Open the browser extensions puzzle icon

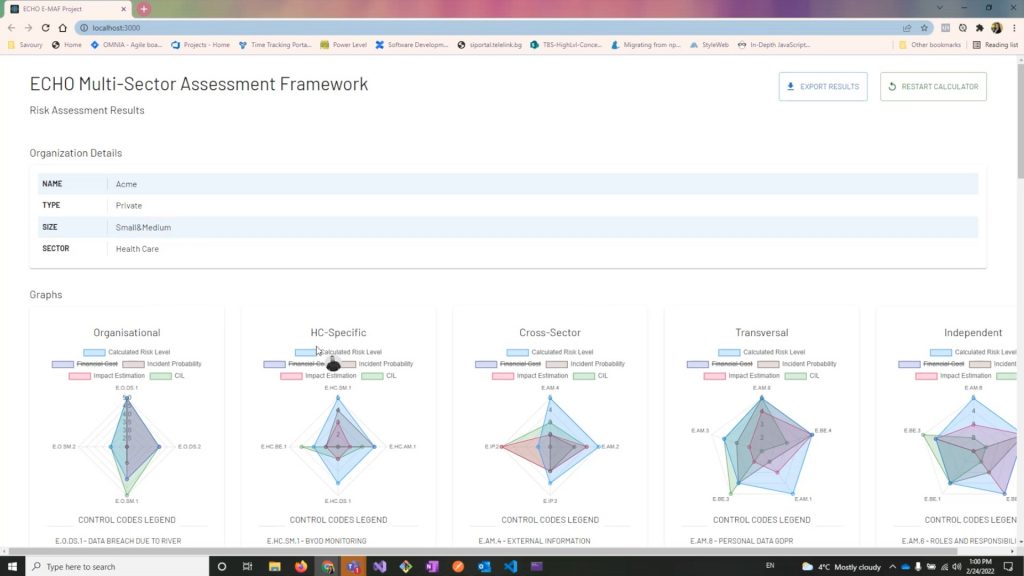[980, 28]
